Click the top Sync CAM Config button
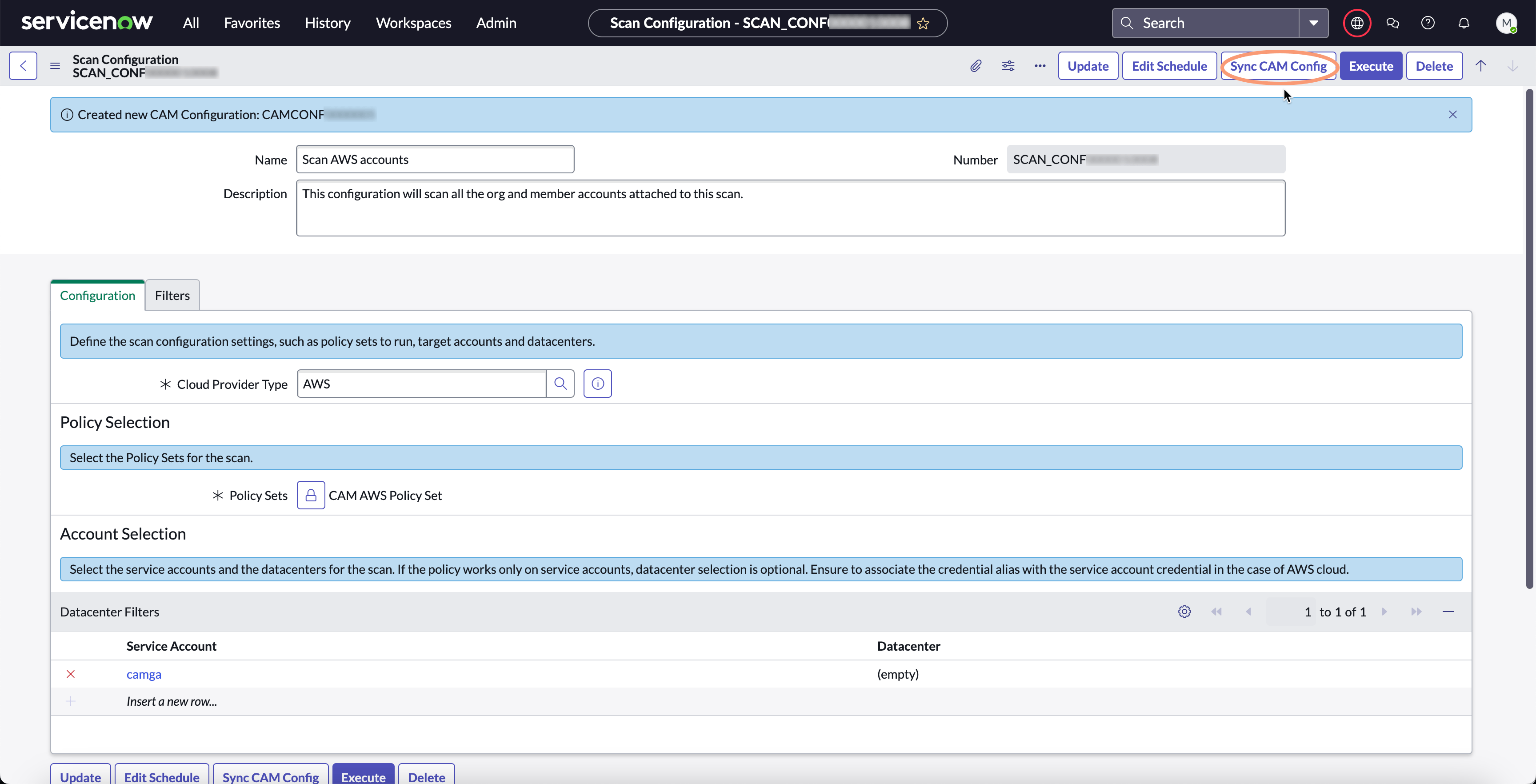 1278,66
